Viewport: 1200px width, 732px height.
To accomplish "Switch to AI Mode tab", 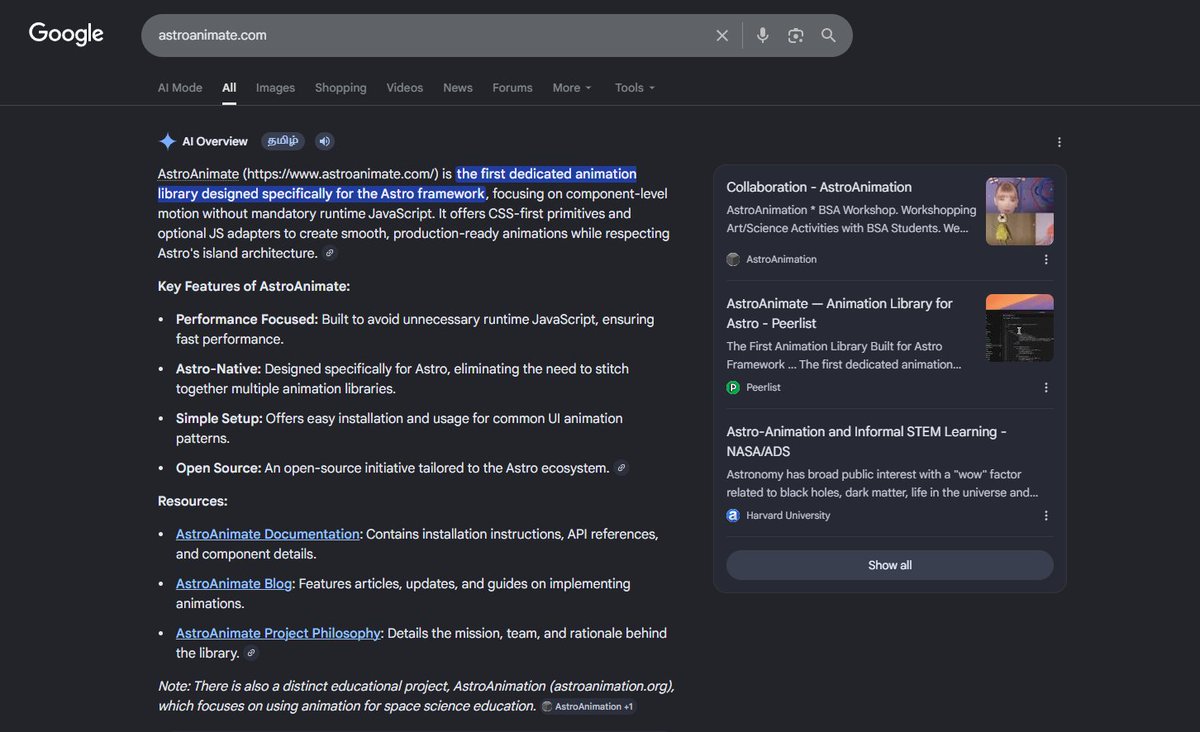I will (x=180, y=88).
